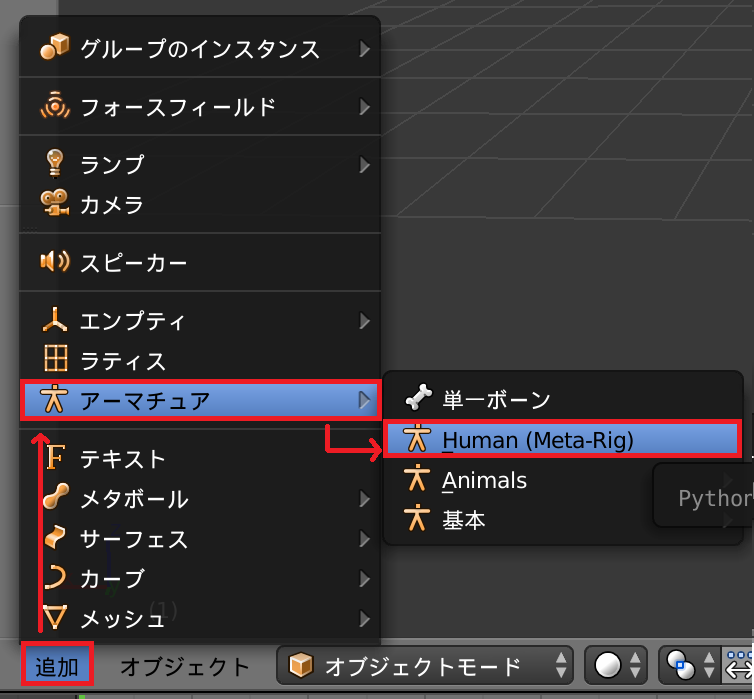Click the single bone icon
This screenshot has height=699, width=754.
coord(418,397)
